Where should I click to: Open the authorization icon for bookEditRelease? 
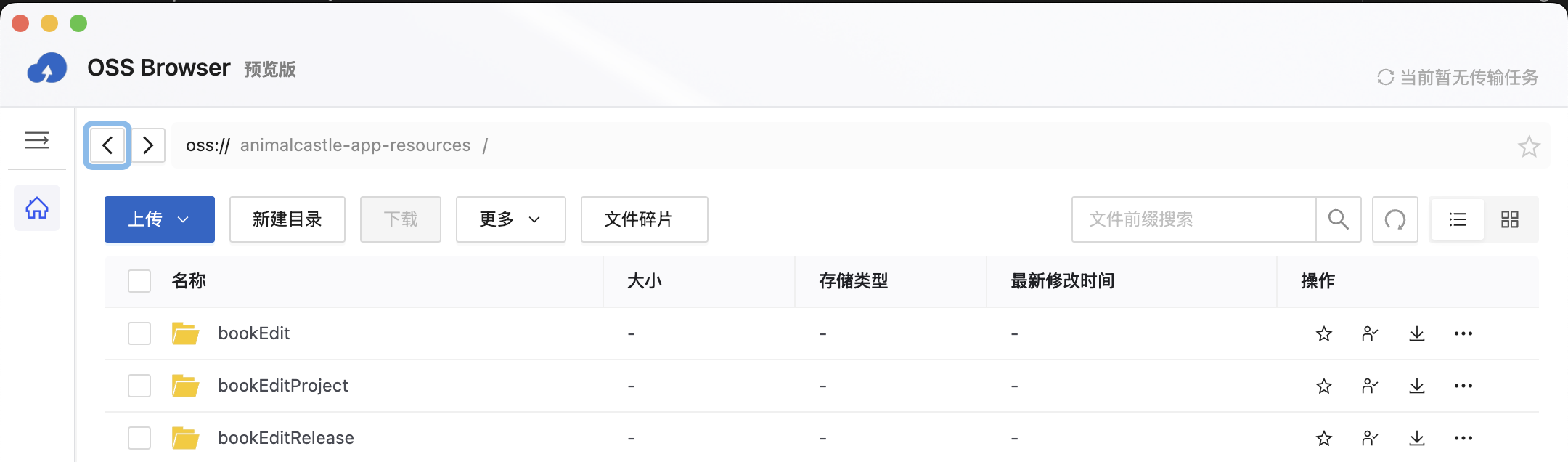coord(1370,438)
